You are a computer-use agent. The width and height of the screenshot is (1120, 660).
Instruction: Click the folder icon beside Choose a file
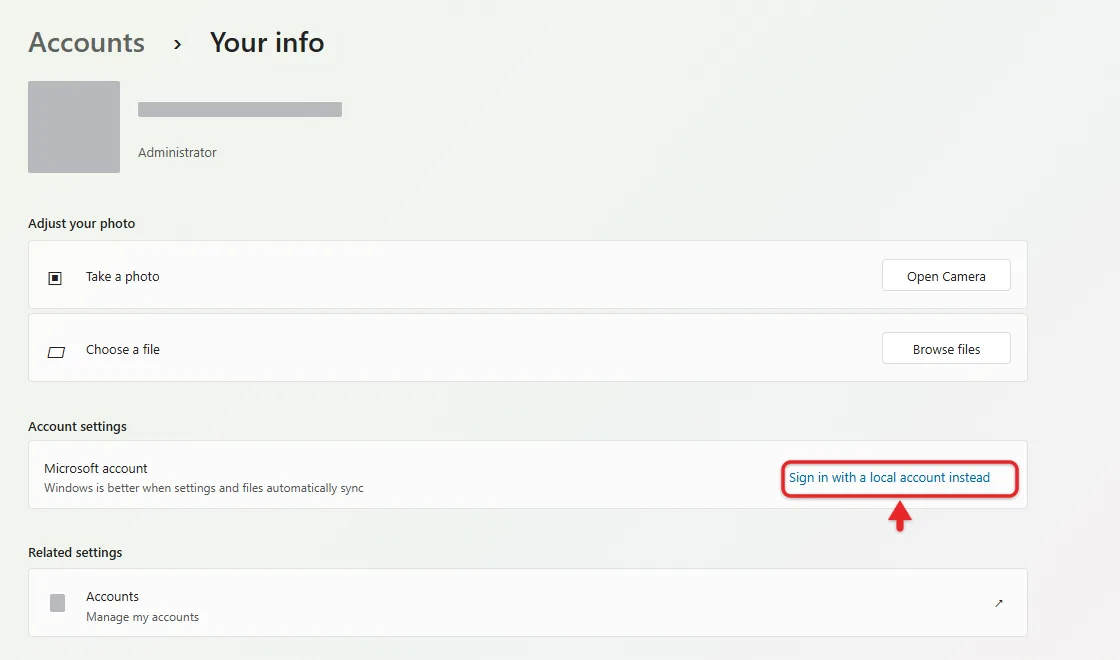point(56,351)
